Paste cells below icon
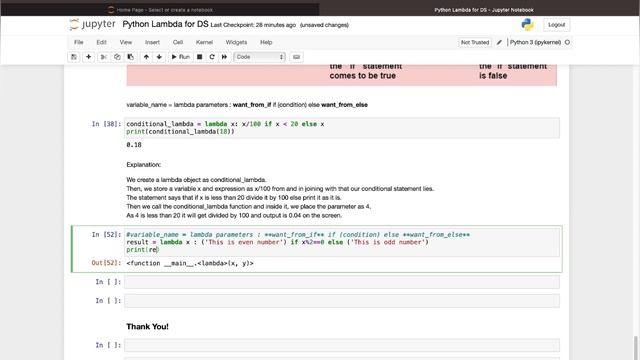The height and width of the screenshot is (360, 640). [x=131, y=57]
